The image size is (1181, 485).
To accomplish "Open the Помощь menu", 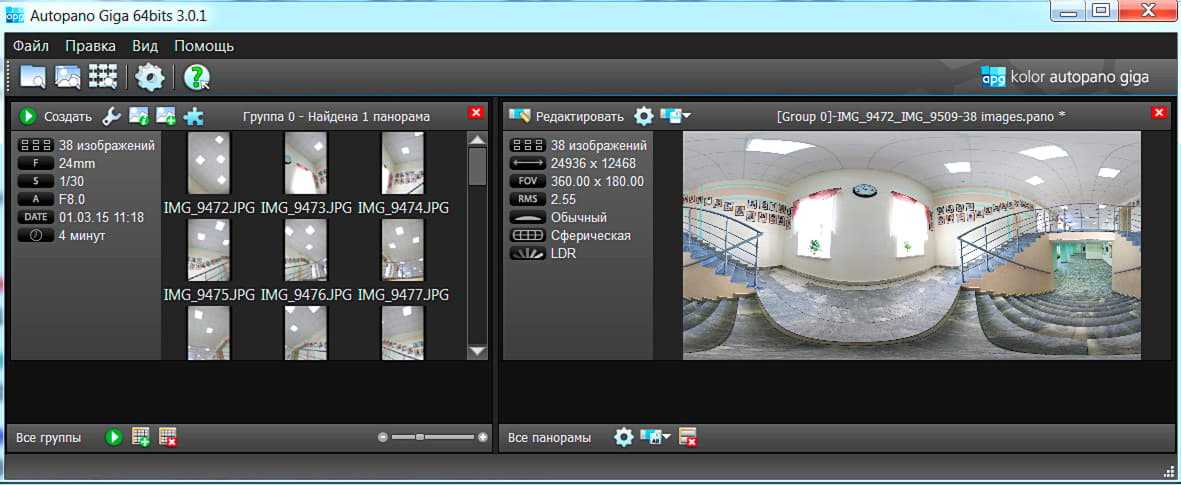I will point(204,46).
